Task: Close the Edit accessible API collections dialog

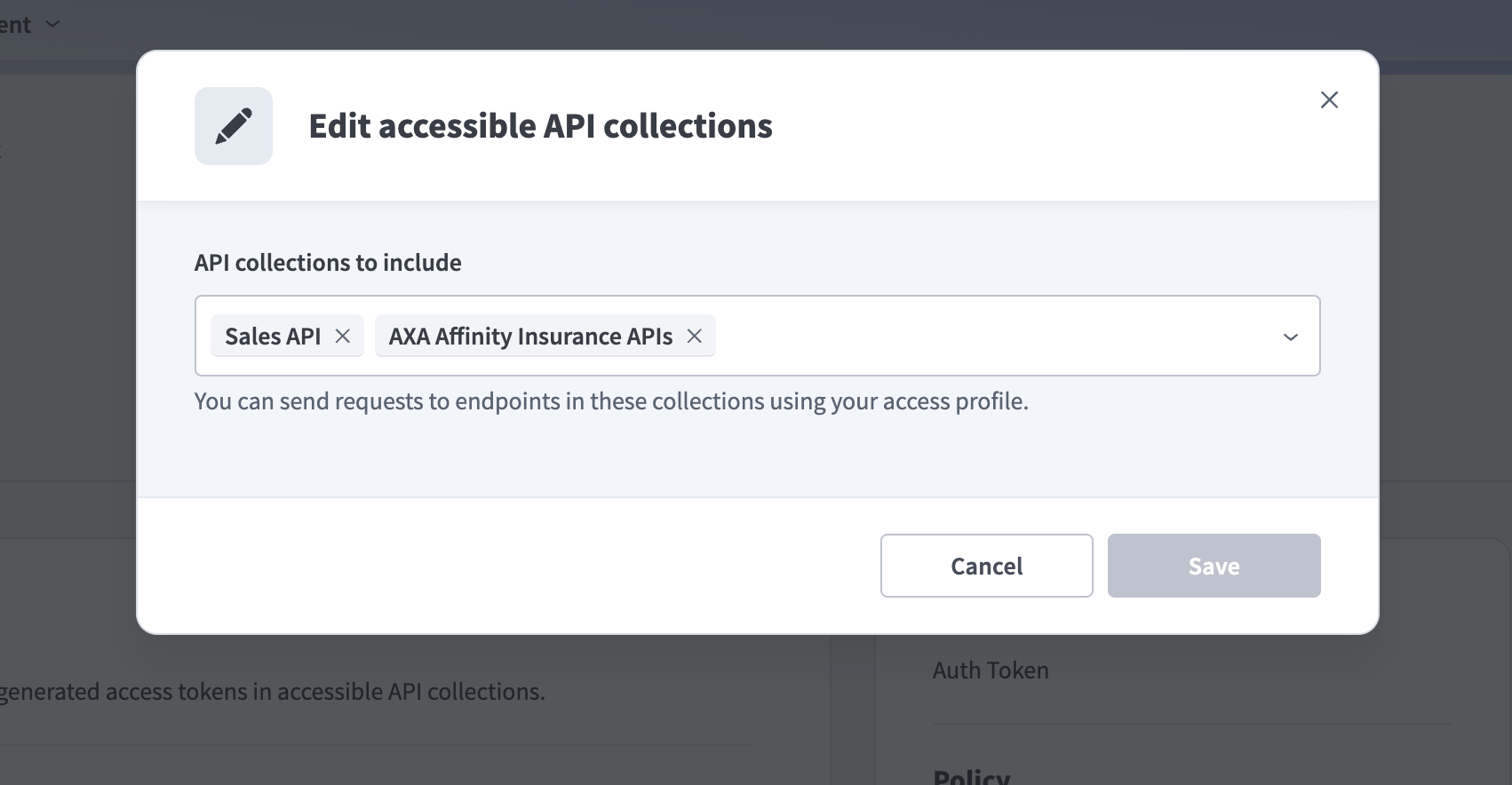Action: click(x=1329, y=99)
